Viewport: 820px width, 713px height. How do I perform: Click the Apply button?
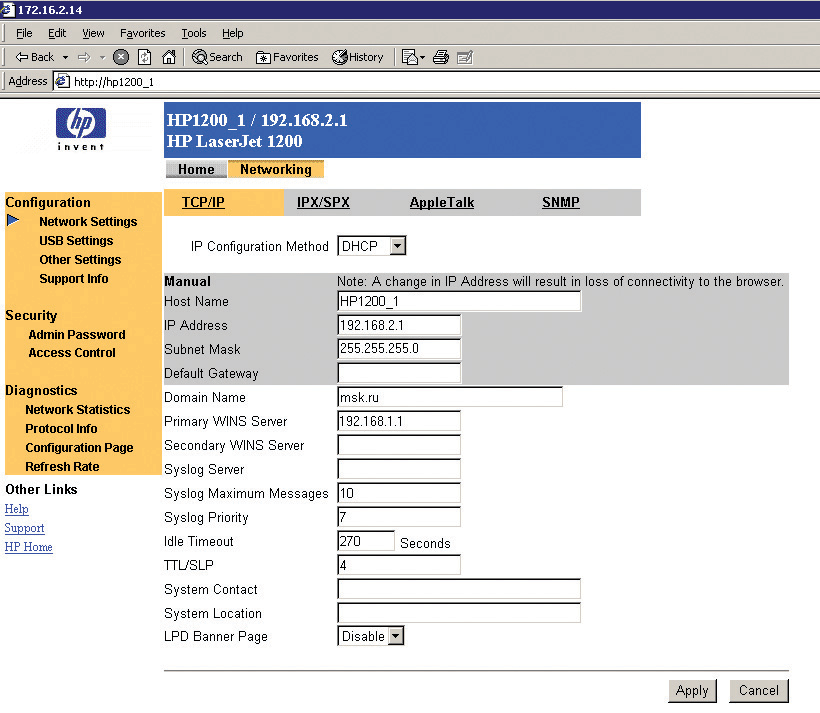point(692,691)
